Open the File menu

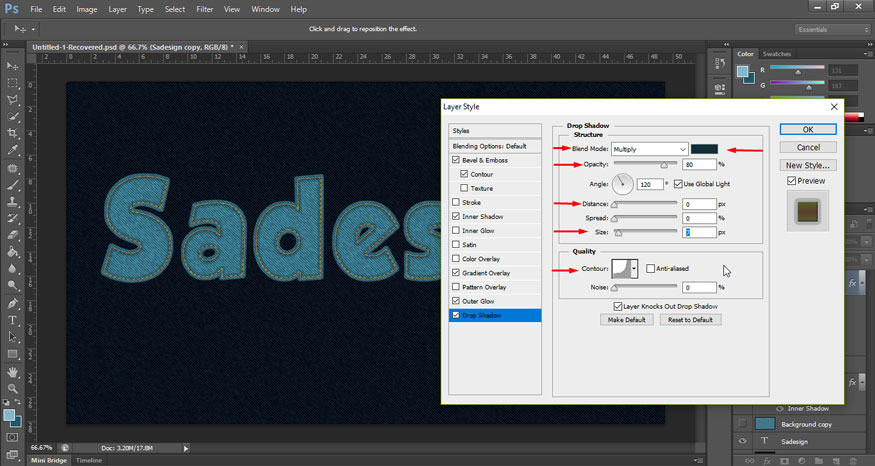(36, 9)
